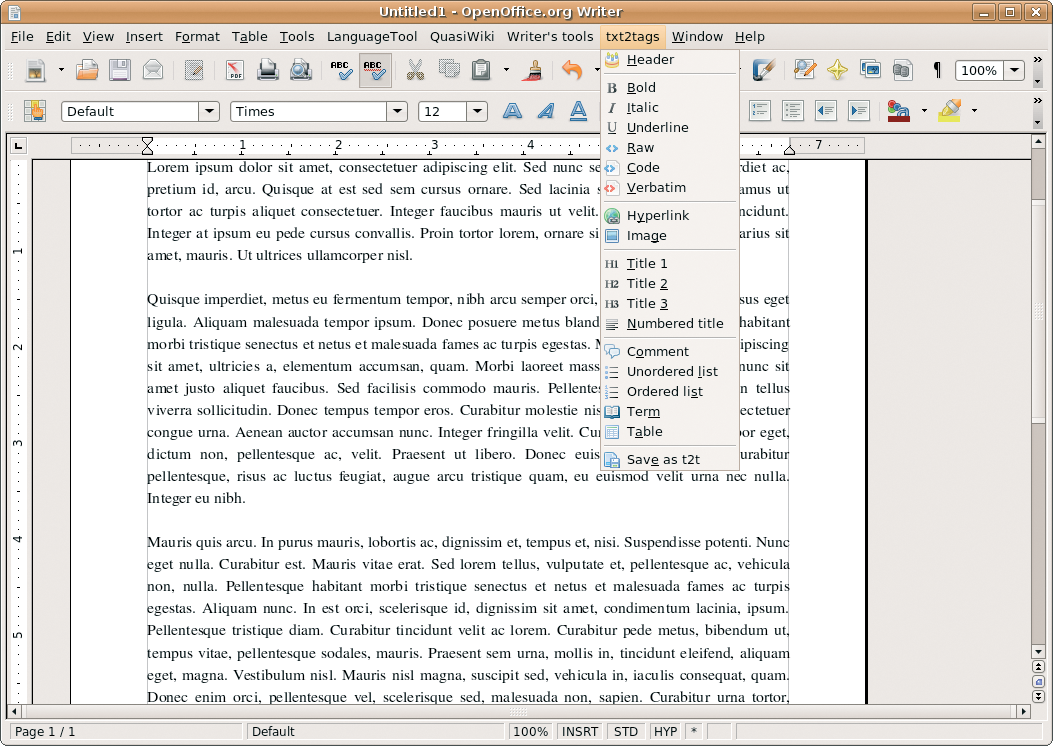This screenshot has width=1053, height=746.
Task: Show hidden standard toolbar buttons via the double chevron
Action: [x=1038, y=58]
